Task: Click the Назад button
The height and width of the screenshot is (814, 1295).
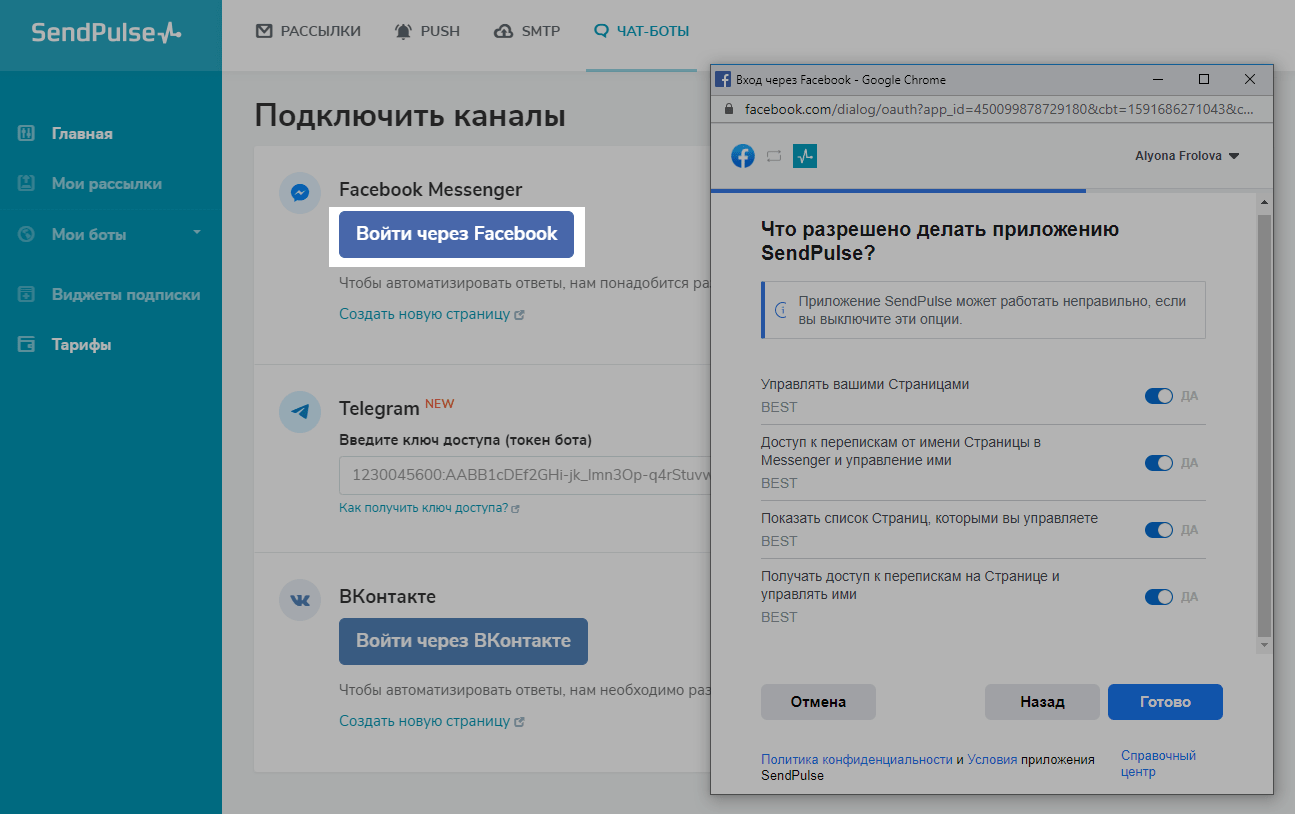Action: (1042, 702)
